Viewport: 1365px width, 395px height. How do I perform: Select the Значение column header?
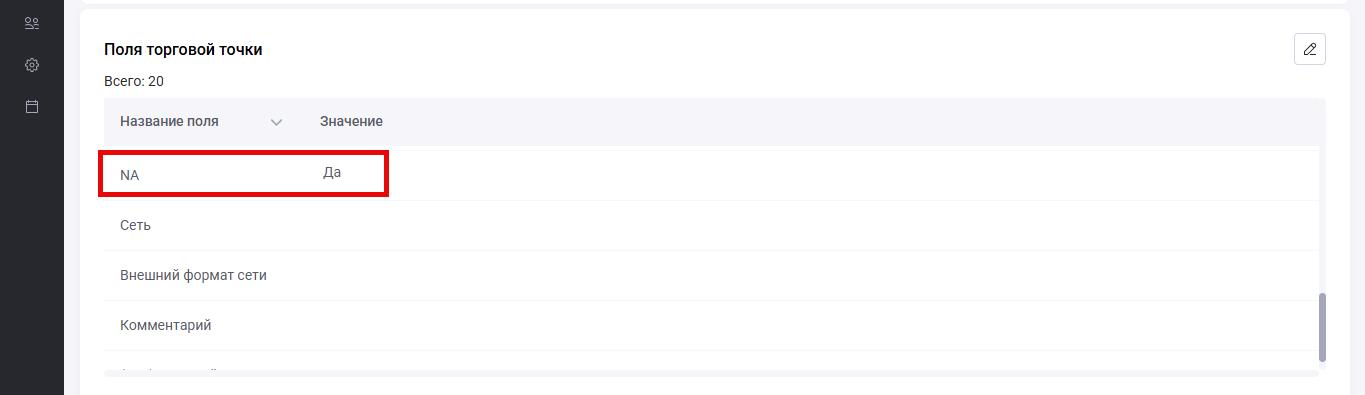[x=351, y=121]
